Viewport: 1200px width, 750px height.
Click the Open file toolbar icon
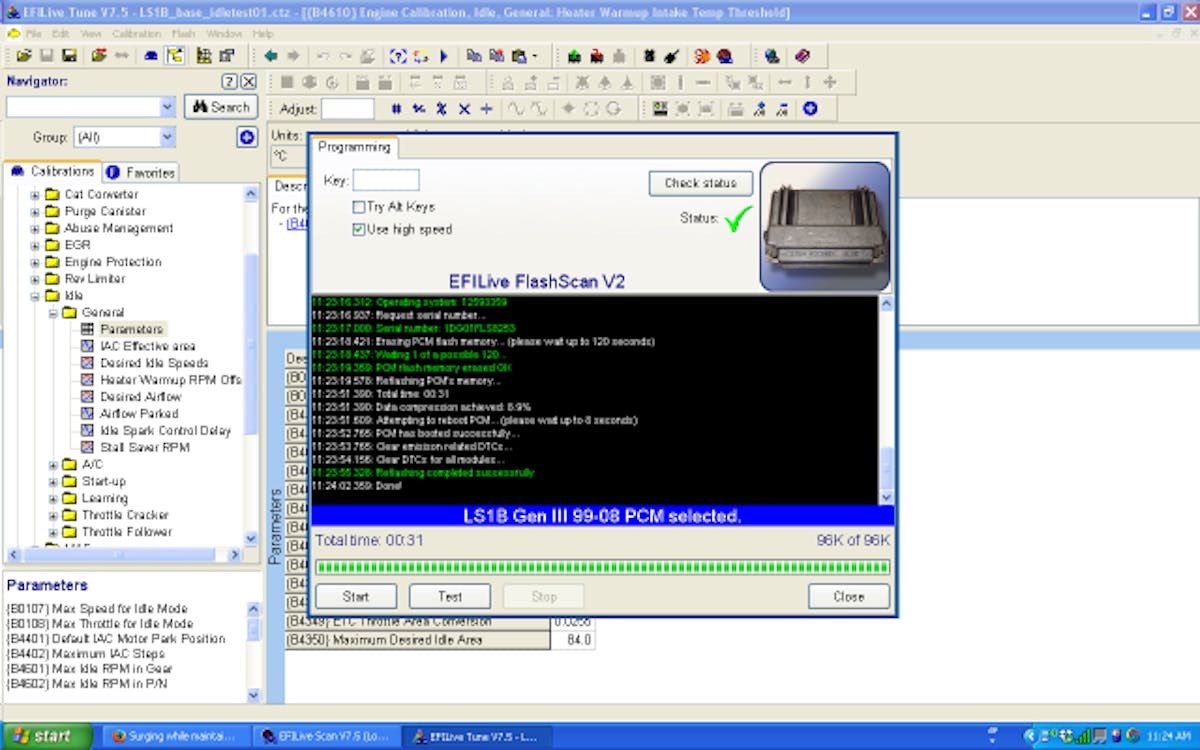point(24,55)
